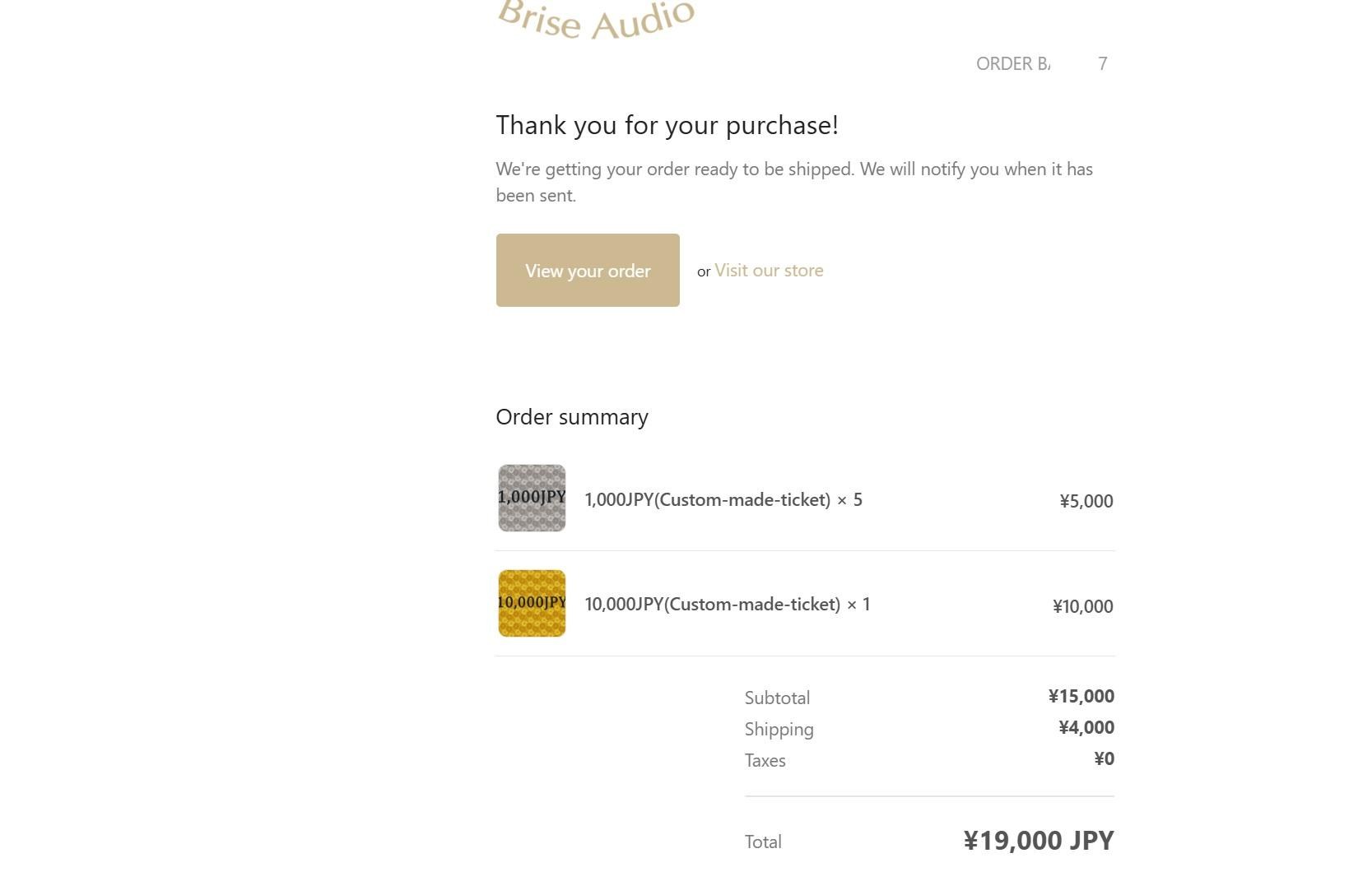Click the Shipping ¥4,000 amount
This screenshot has height=881, width=1372.
pyautogui.click(x=1086, y=727)
